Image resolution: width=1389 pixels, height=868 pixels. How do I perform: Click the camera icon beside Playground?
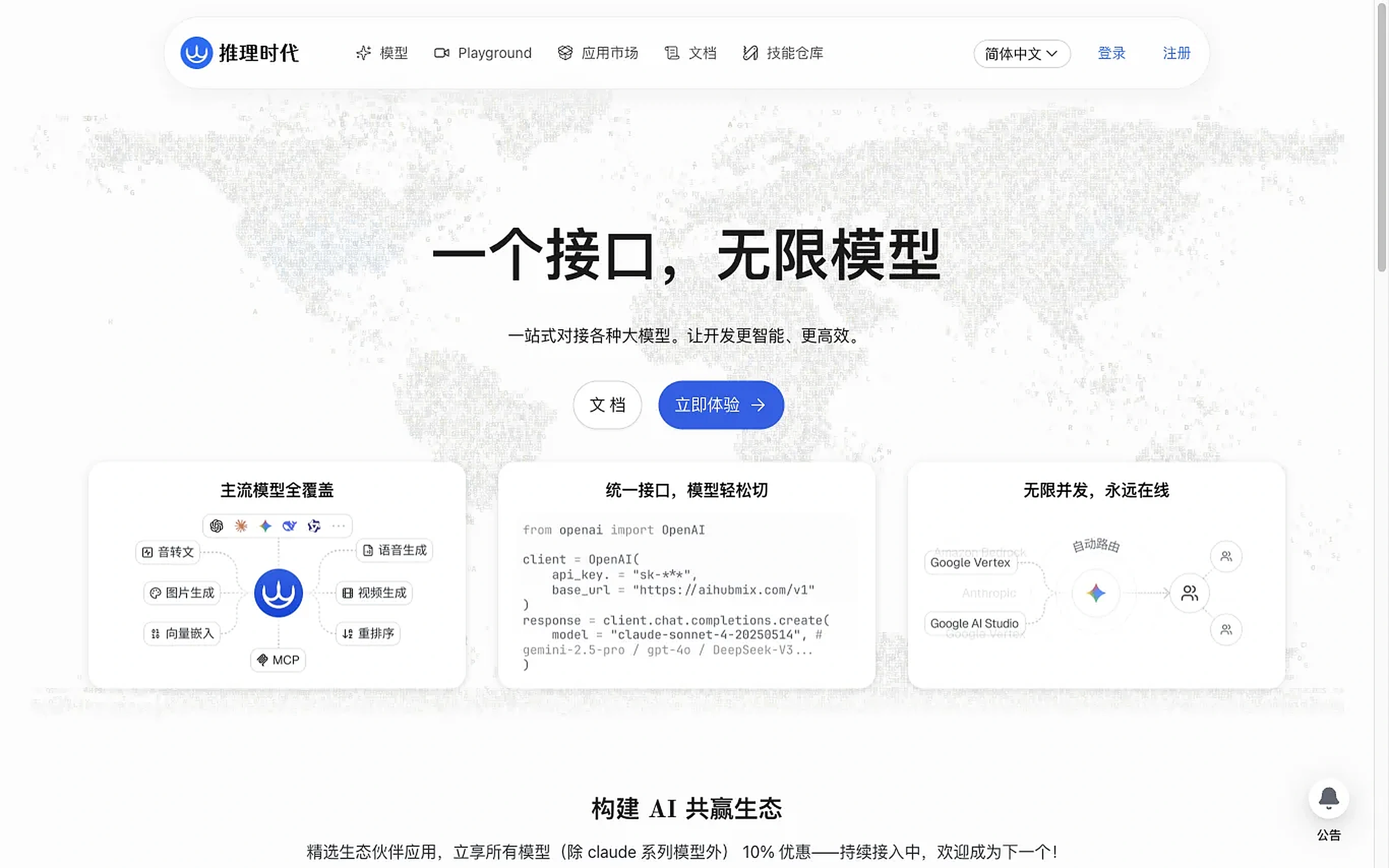[x=442, y=53]
